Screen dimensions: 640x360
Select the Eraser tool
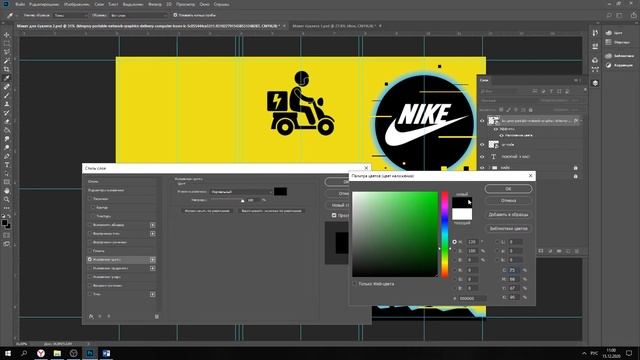click(7, 121)
